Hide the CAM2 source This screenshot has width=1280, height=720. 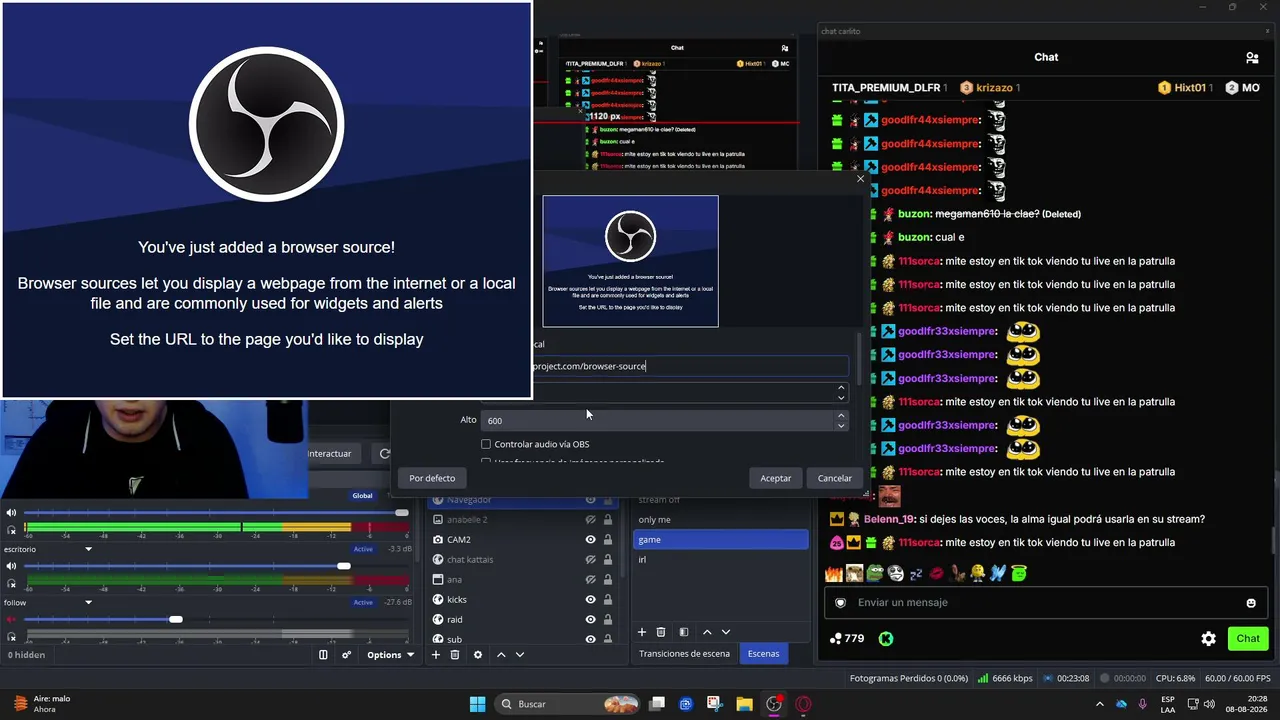pos(590,540)
